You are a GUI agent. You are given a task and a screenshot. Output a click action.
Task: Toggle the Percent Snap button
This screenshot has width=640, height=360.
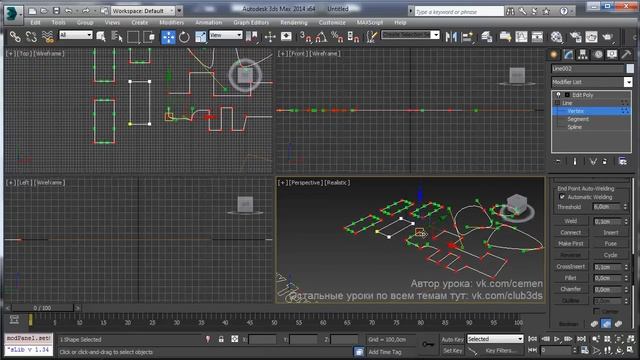[337, 37]
